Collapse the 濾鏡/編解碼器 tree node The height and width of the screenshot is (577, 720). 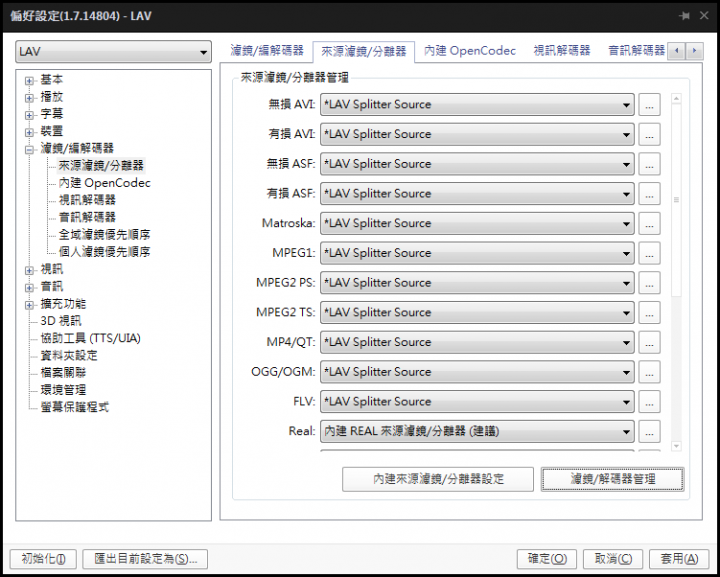(29, 149)
